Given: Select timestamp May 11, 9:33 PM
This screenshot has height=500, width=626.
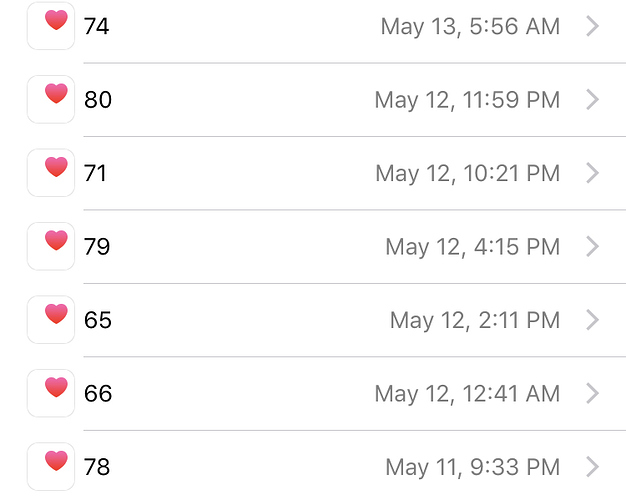Looking at the screenshot, I should [473, 467].
